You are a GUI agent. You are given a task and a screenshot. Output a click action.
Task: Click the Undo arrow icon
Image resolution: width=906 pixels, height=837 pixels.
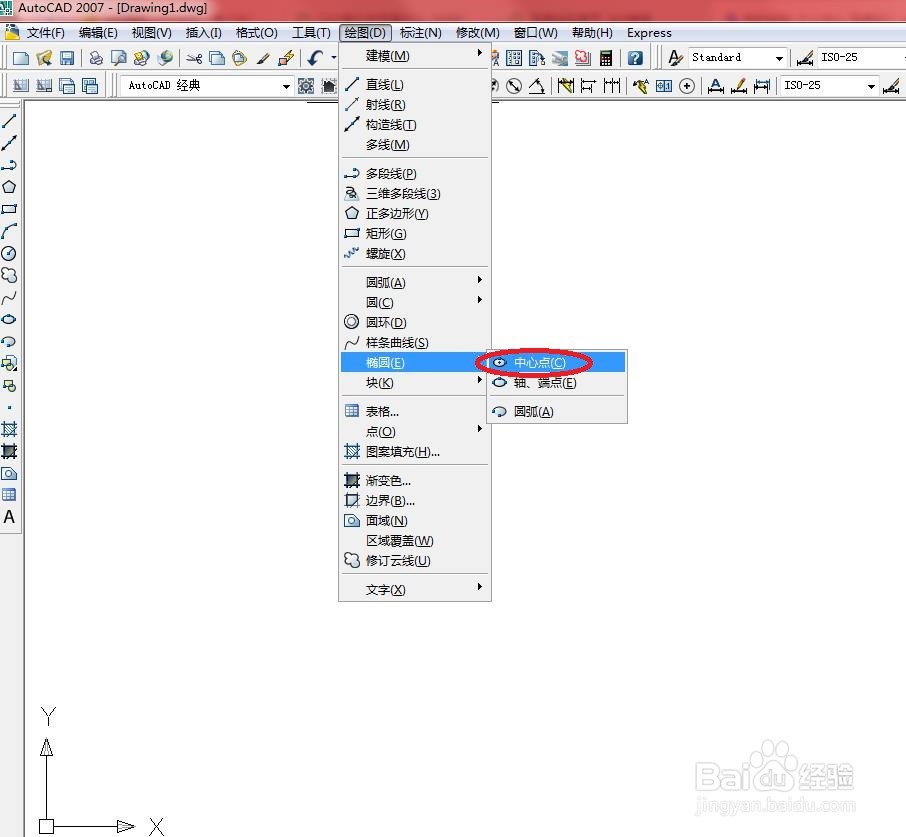[x=315, y=58]
